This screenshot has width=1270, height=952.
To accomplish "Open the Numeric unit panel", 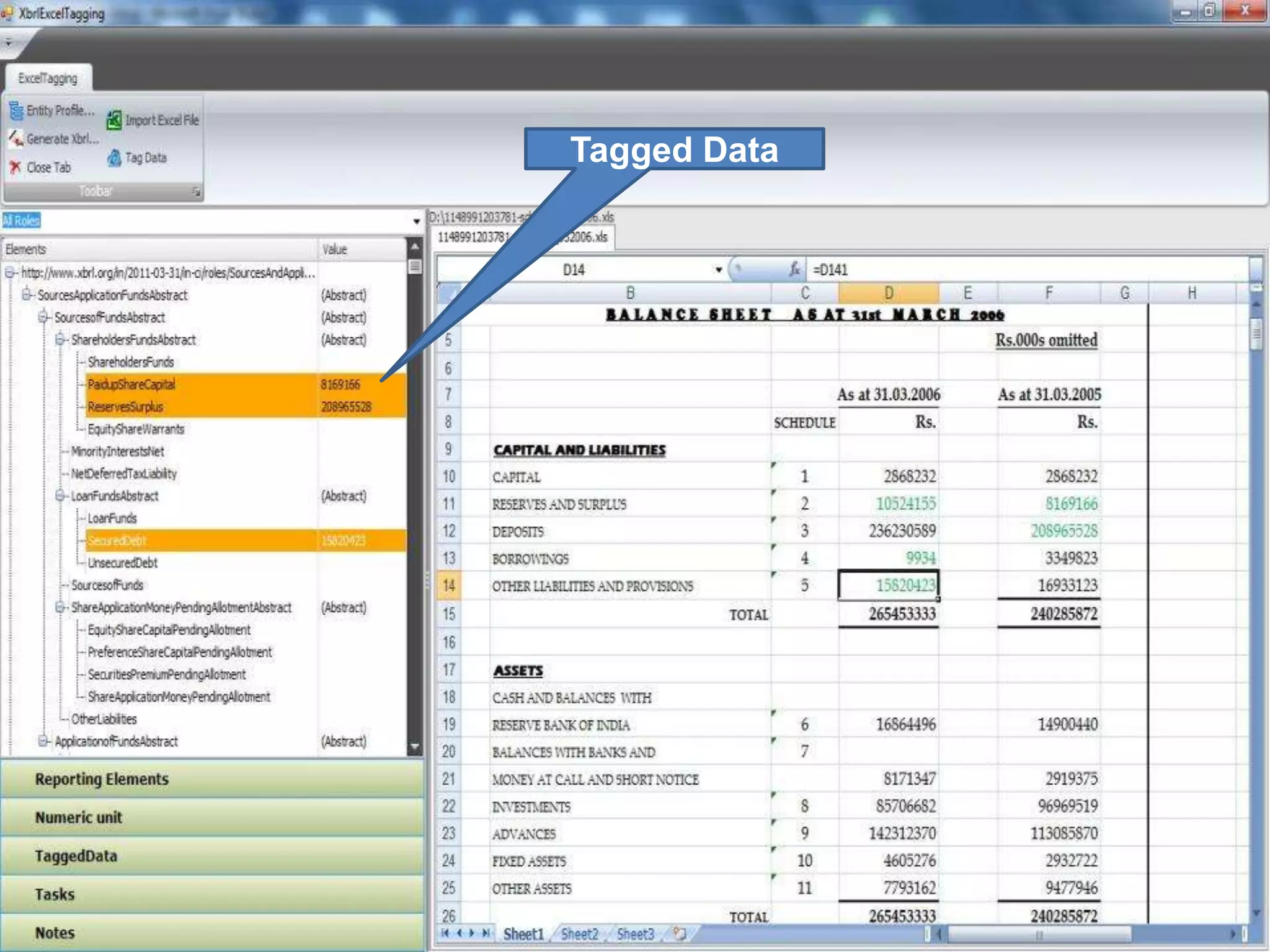I will [212, 818].
